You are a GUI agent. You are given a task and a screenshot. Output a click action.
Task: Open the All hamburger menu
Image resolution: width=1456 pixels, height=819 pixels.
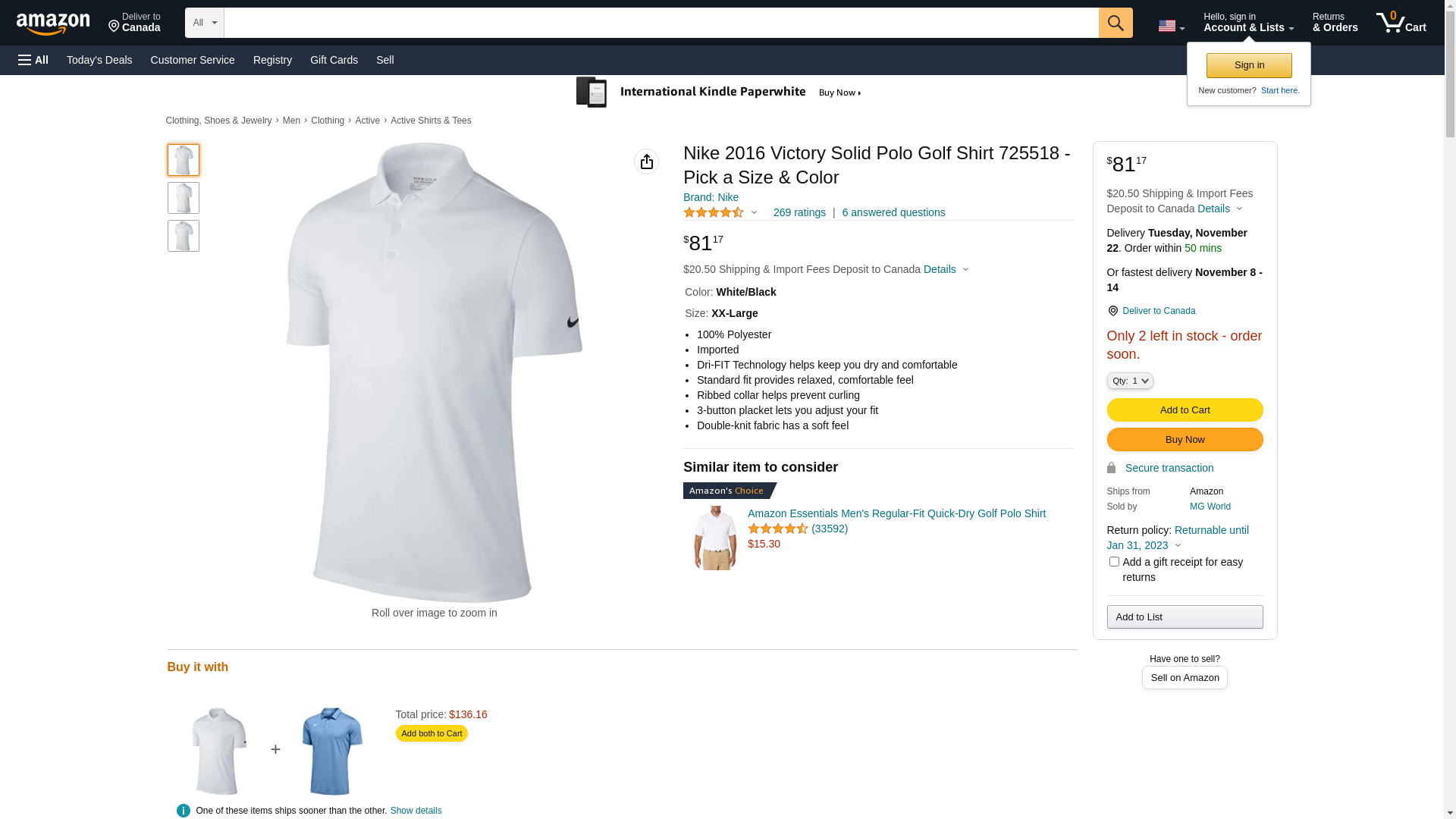point(33,60)
